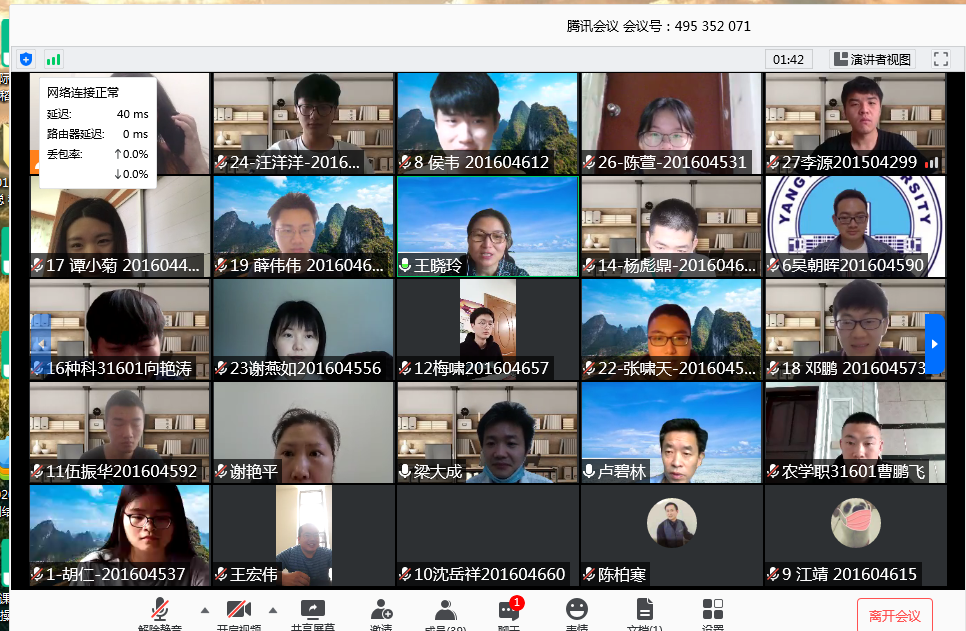Go to next page of participants
The height and width of the screenshot is (631, 966).
point(934,343)
